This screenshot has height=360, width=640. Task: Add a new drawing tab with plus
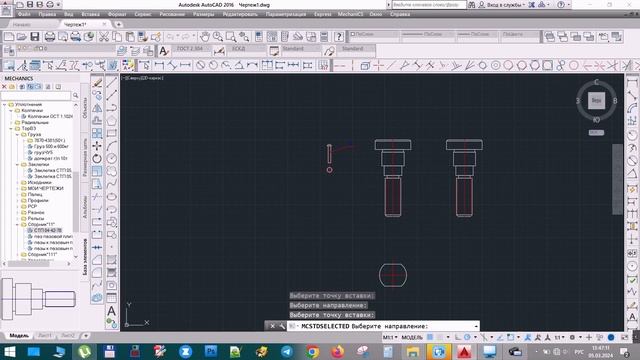[118, 24]
